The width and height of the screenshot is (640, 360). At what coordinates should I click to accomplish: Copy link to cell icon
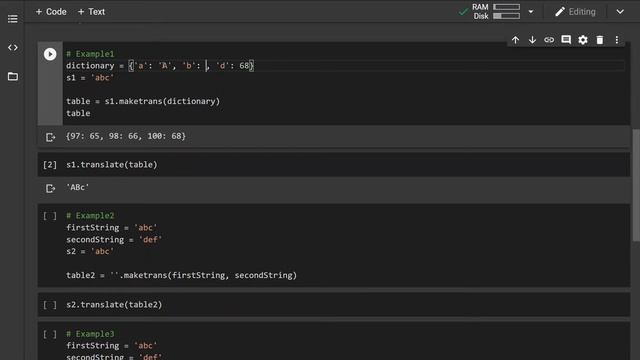549,40
